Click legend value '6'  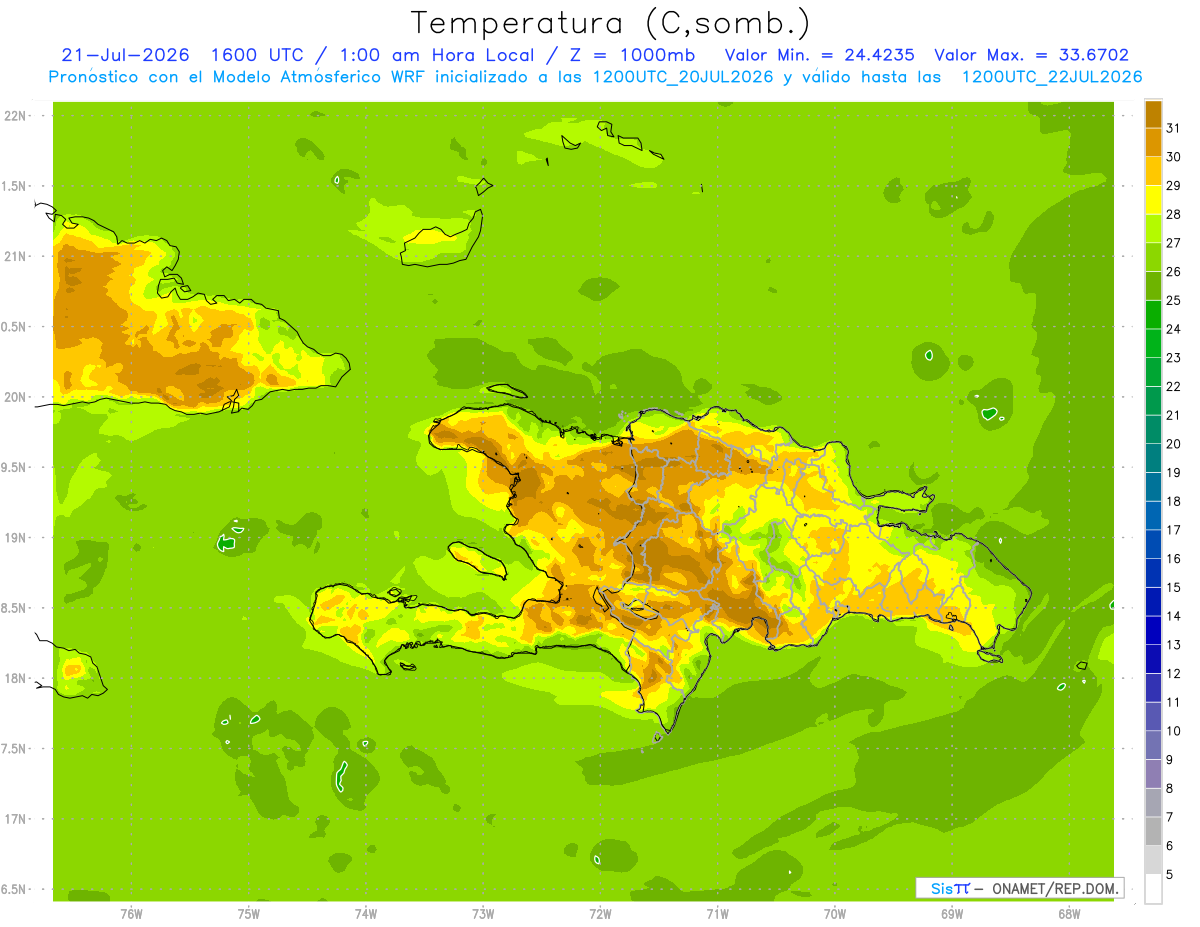point(1169,846)
